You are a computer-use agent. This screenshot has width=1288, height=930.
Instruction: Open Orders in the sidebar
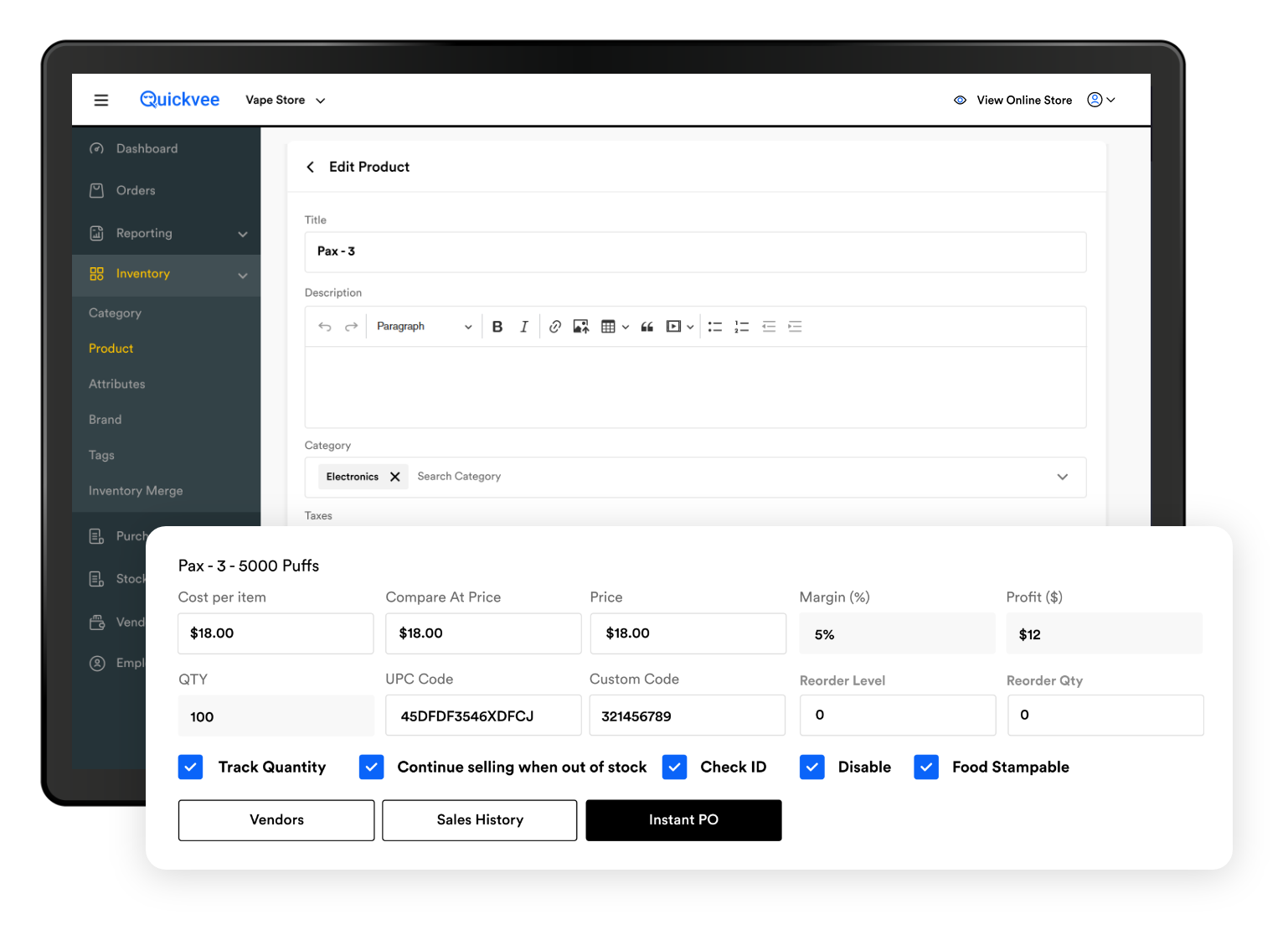click(x=136, y=191)
